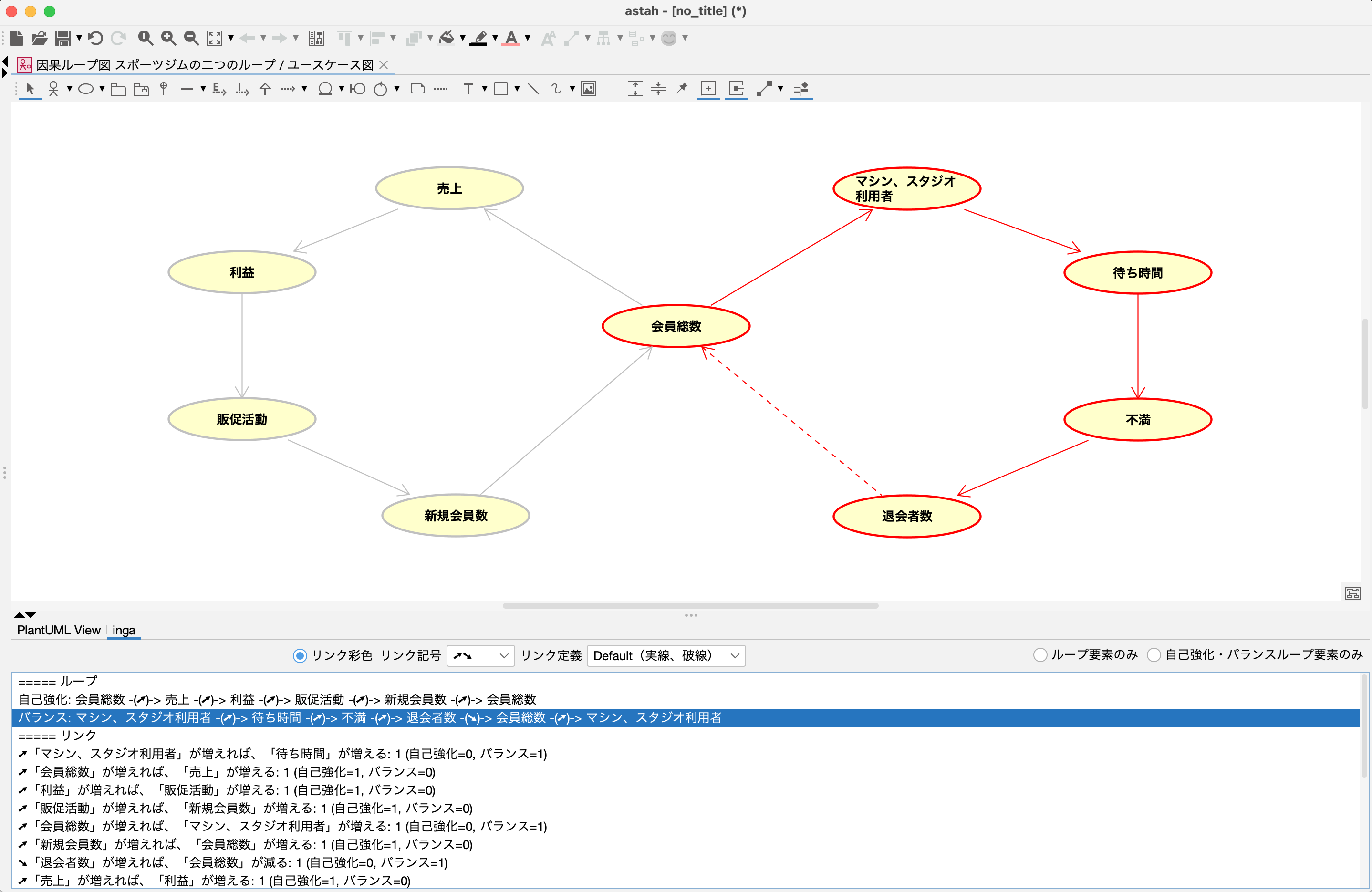1372x892 pixels.
Task: Click the Insert Image tool icon
Action: [589, 89]
